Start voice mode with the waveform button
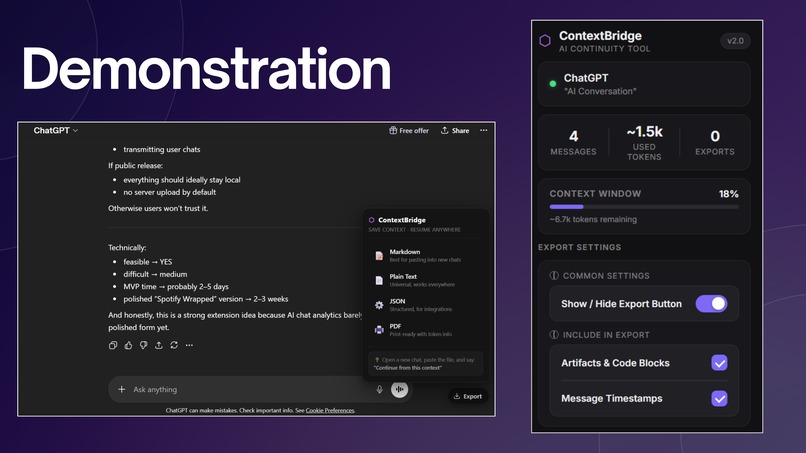Viewport: 806px width, 453px height. coord(399,389)
